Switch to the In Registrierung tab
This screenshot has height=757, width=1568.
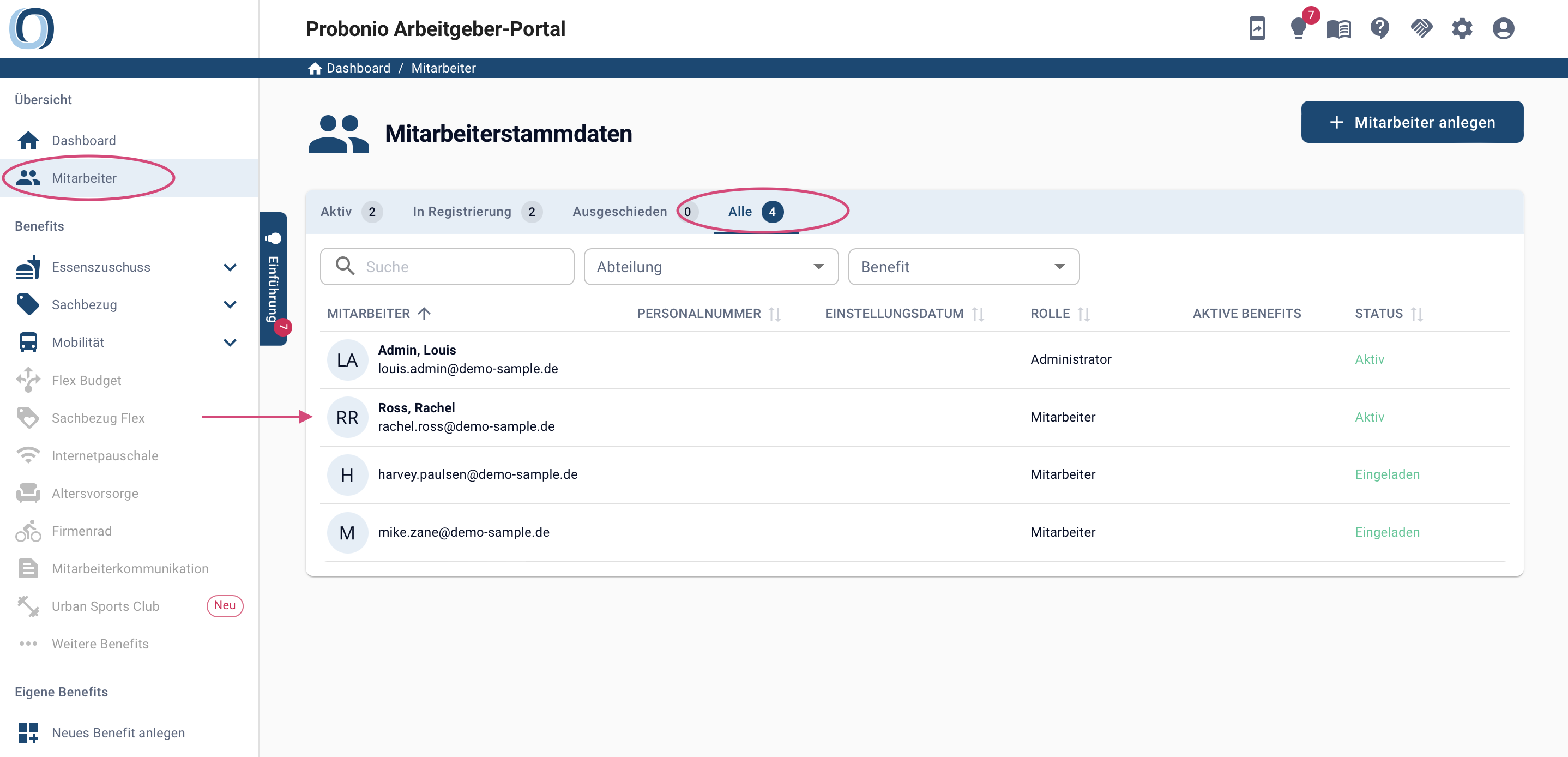click(x=477, y=212)
